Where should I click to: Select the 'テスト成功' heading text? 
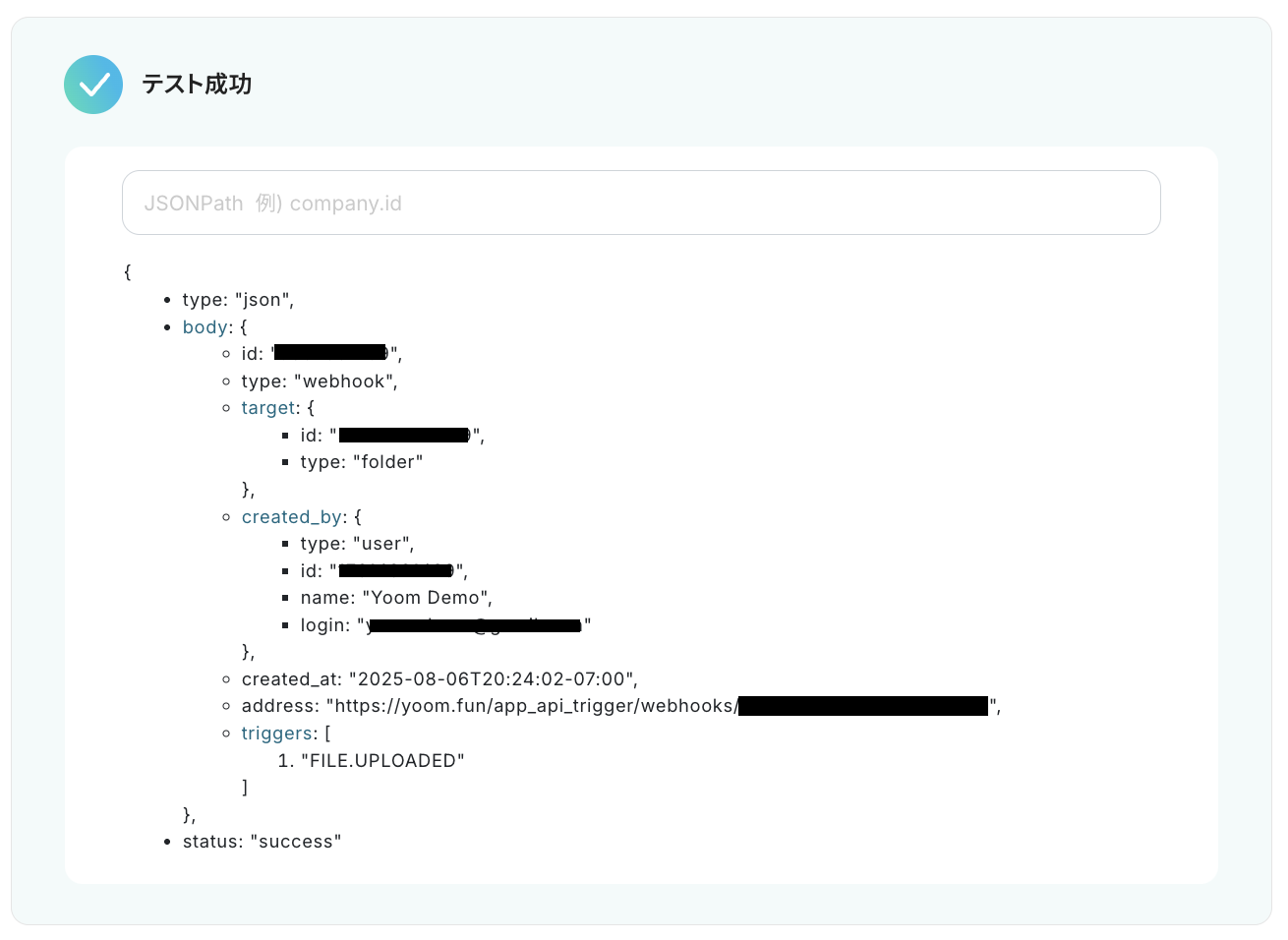pos(197,85)
